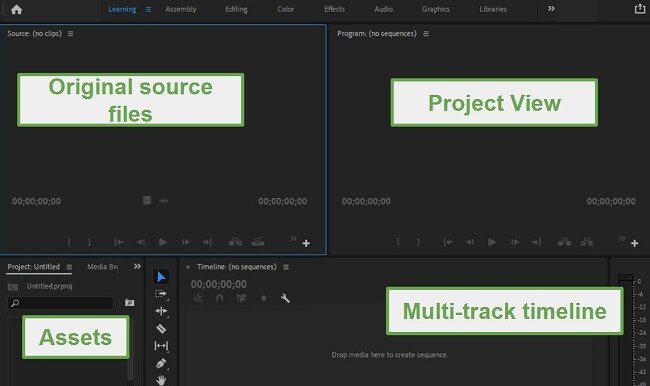Select the Razor tool

[x=161, y=329]
